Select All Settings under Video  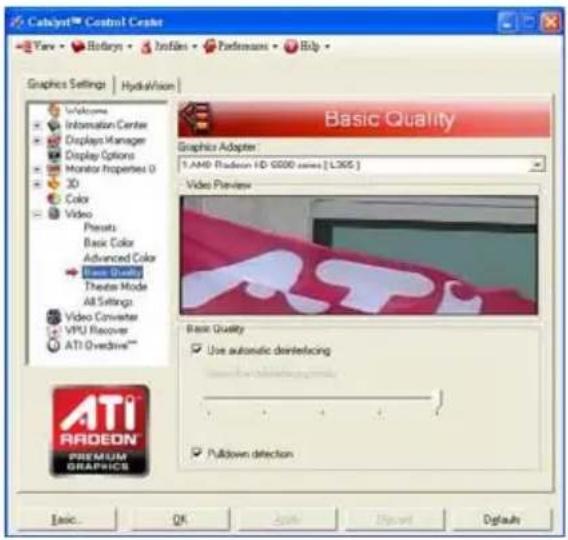click(x=108, y=301)
